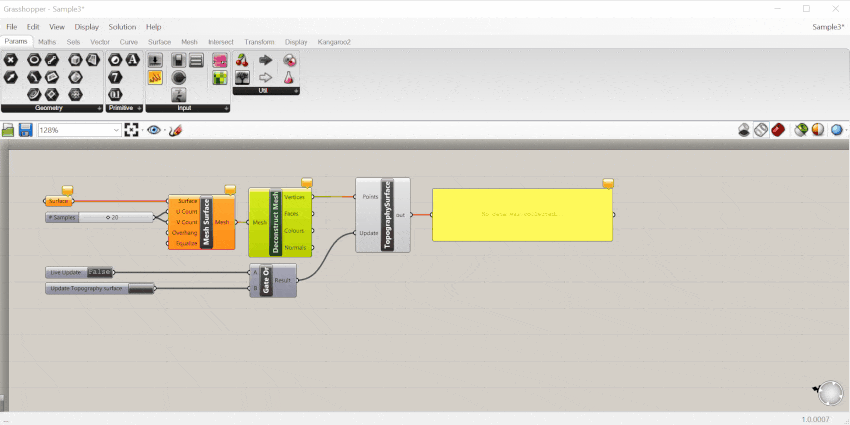
Task: Choose the Boolean Toggle input icon
Action: point(179,60)
